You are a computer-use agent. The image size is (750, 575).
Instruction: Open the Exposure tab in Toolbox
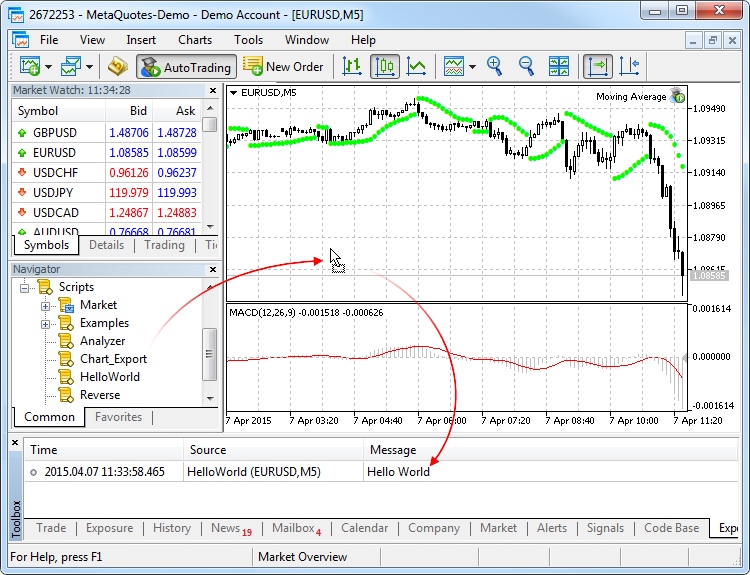[110, 528]
